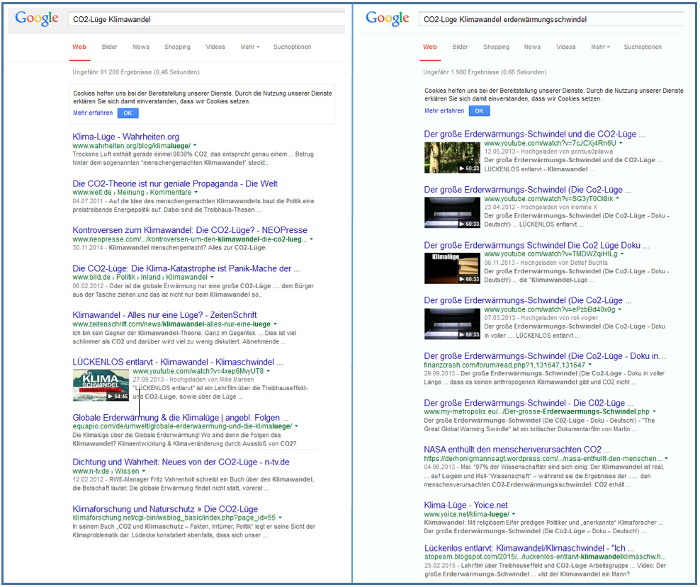Viewport: 700px width, 587px height.
Task: Open video thumbnail of the 23.04.2012 YouTube result
Action: pyautogui.click(x=445, y=210)
